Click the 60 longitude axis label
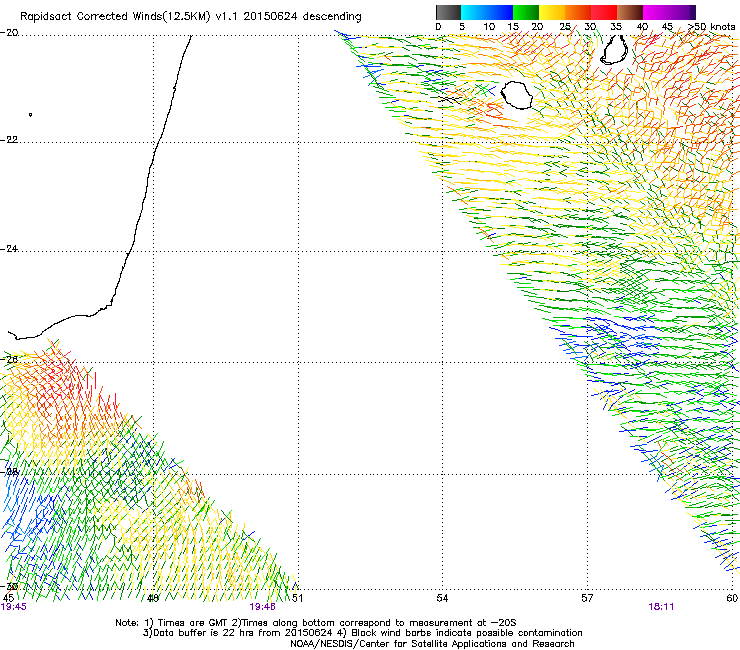The height and width of the screenshot is (650, 740). point(732,598)
